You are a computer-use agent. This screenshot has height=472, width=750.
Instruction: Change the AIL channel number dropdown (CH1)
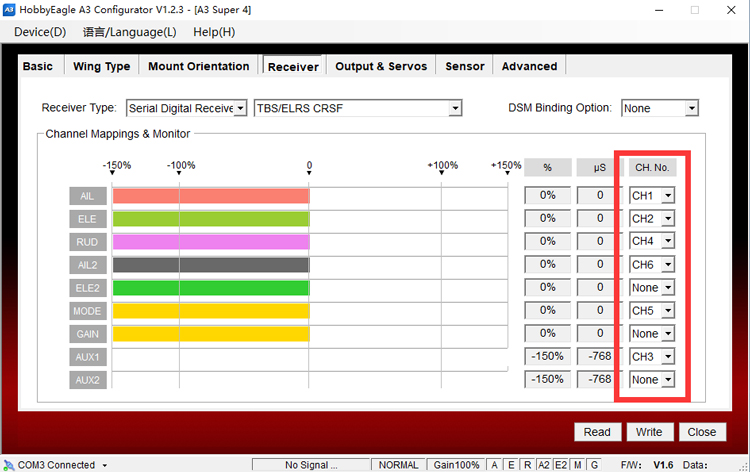coord(667,195)
